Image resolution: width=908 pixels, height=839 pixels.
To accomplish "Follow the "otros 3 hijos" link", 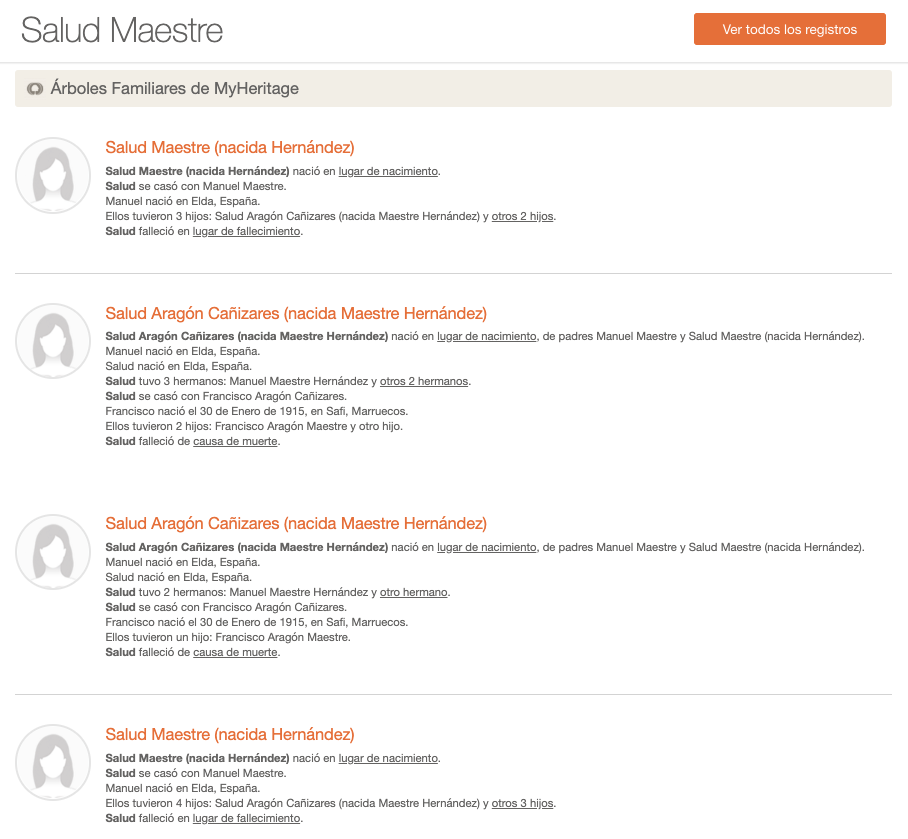I will pyautogui.click(x=522, y=803).
